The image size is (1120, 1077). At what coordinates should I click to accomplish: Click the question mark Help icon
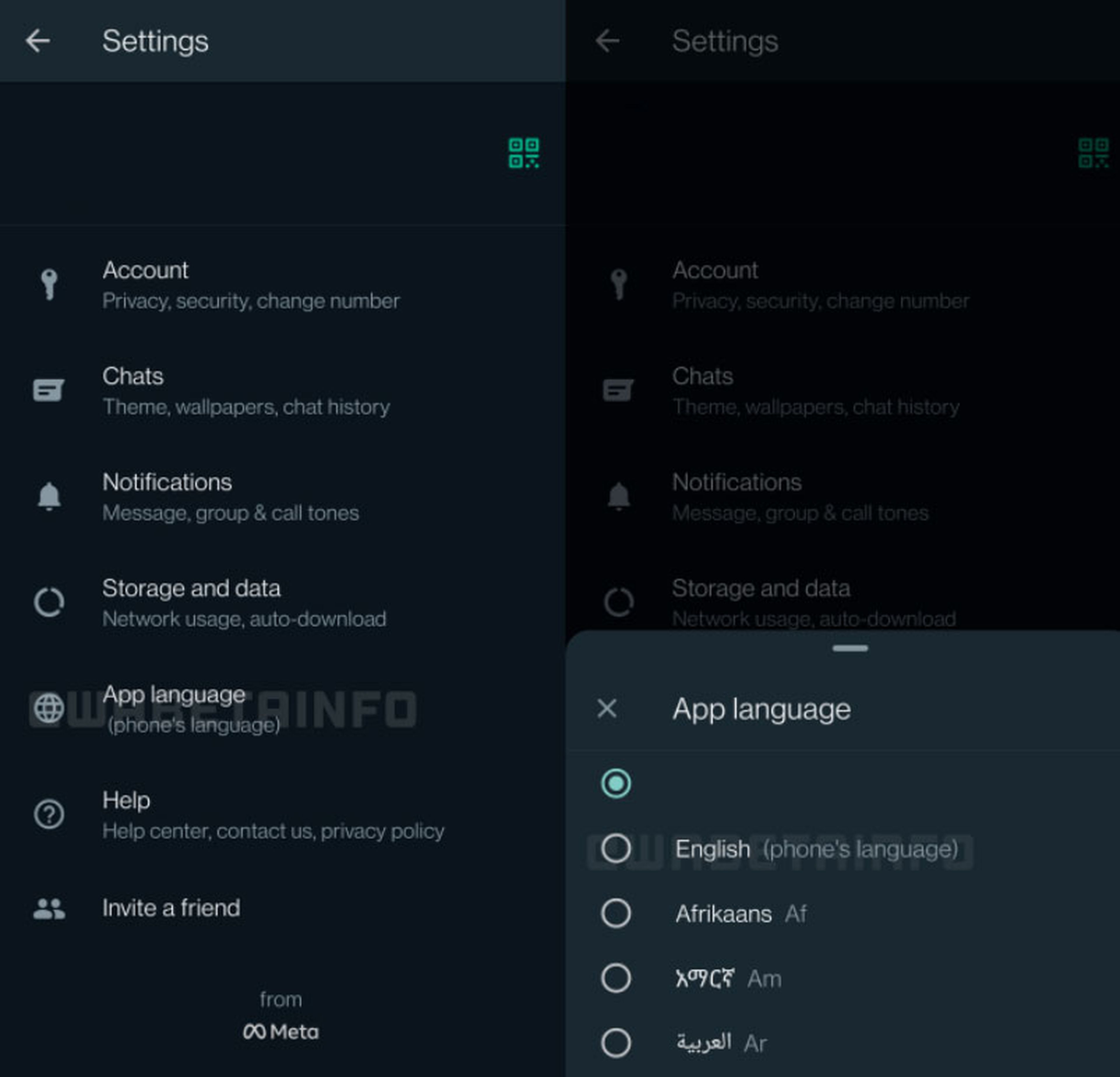pos(49,814)
